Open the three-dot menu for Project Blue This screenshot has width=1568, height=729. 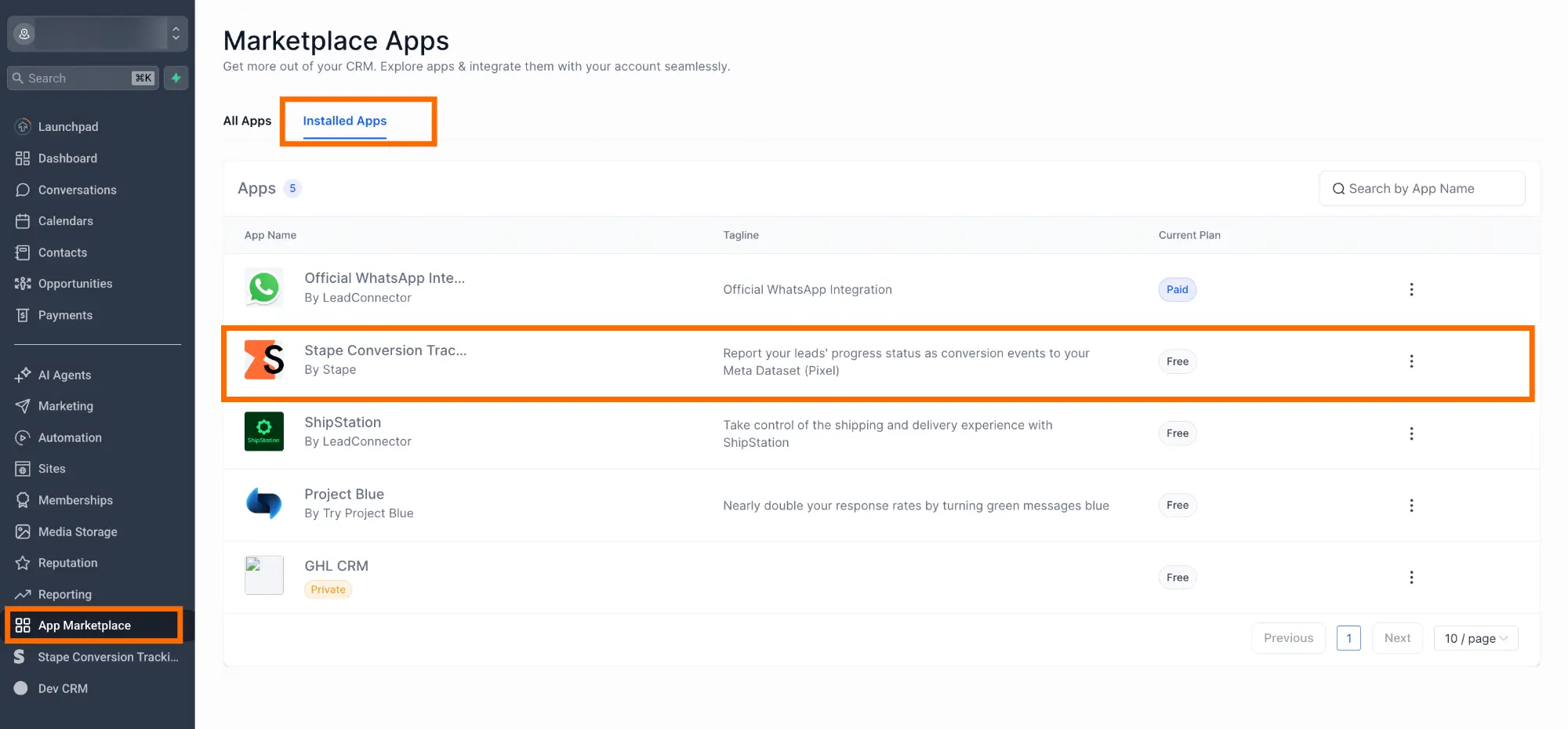point(1412,505)
